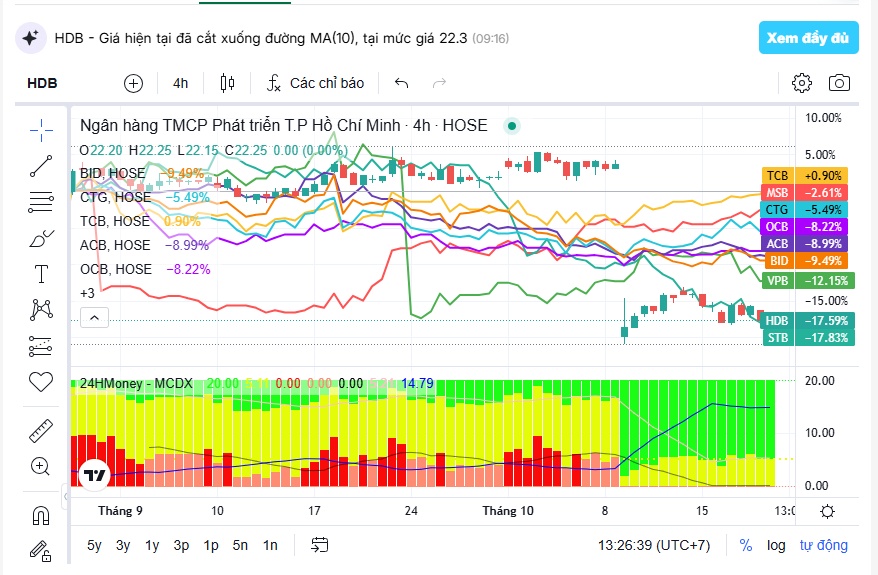Collapse the indicator legend chevron
The height and width of the screenshot is (575, 878).
[x=95, y=318]
